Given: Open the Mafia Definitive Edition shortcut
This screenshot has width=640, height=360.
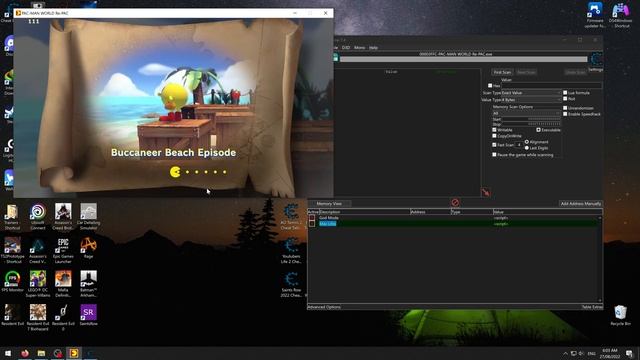Looking at the screenshot, I should [x=63, y=284].
